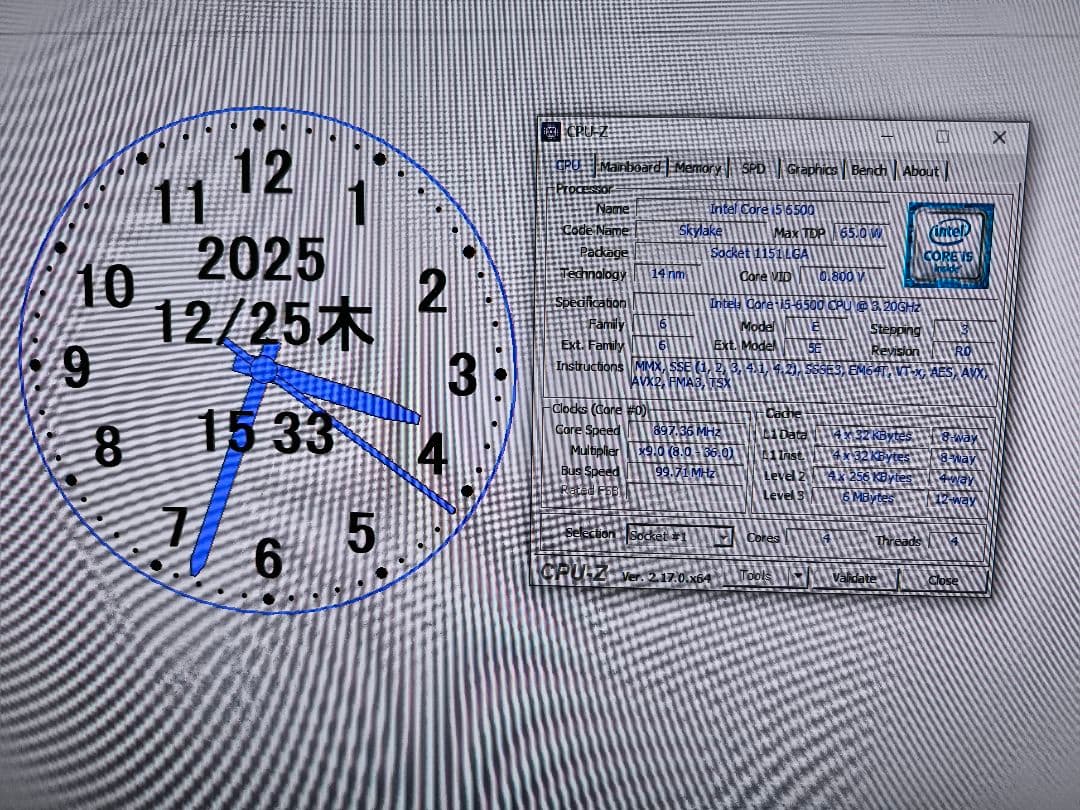Click the CPU-Z title bar icon
This screenshot has width=1080, height=810.
[x=551, y=132]
